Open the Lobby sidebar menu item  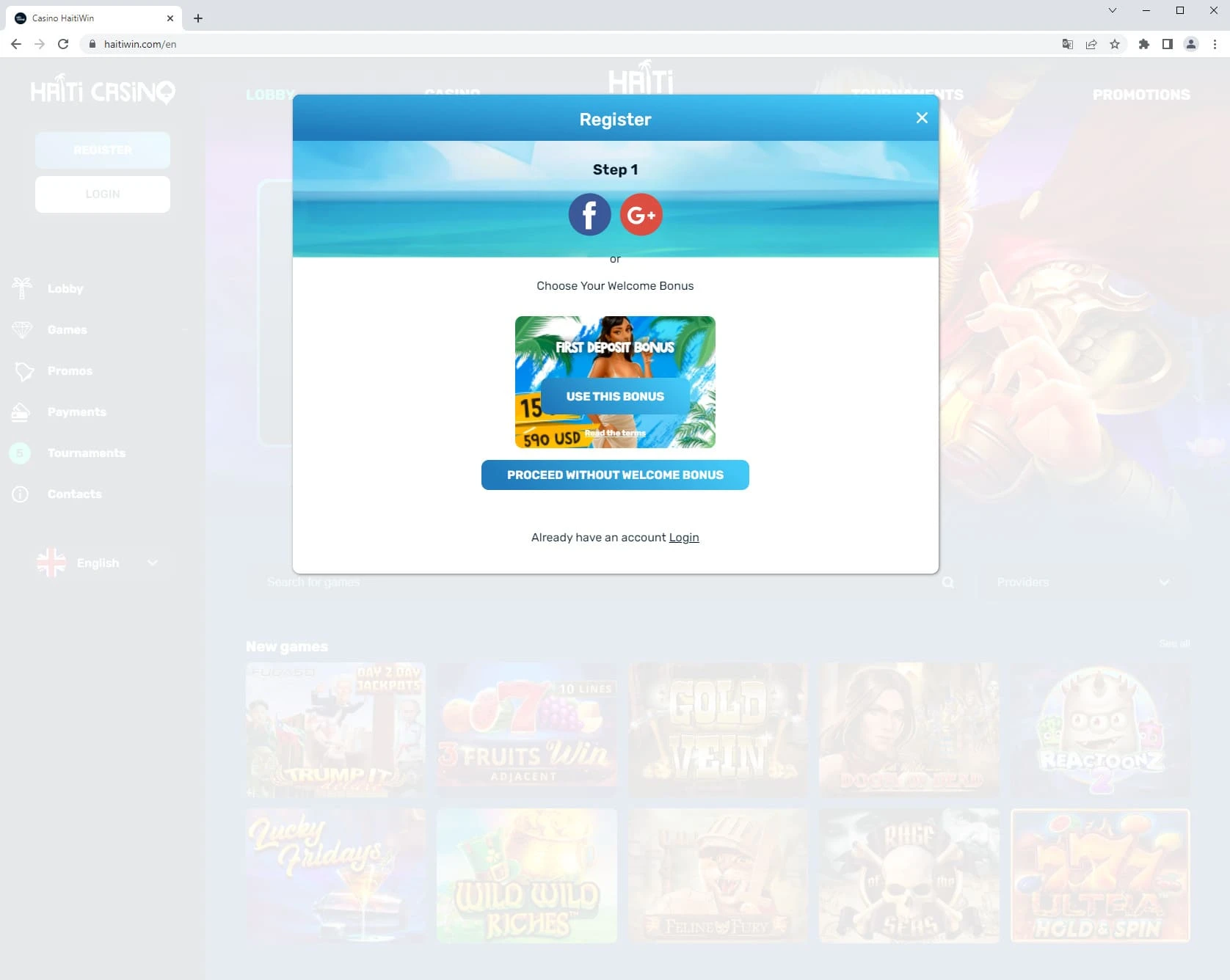point(65,289)
